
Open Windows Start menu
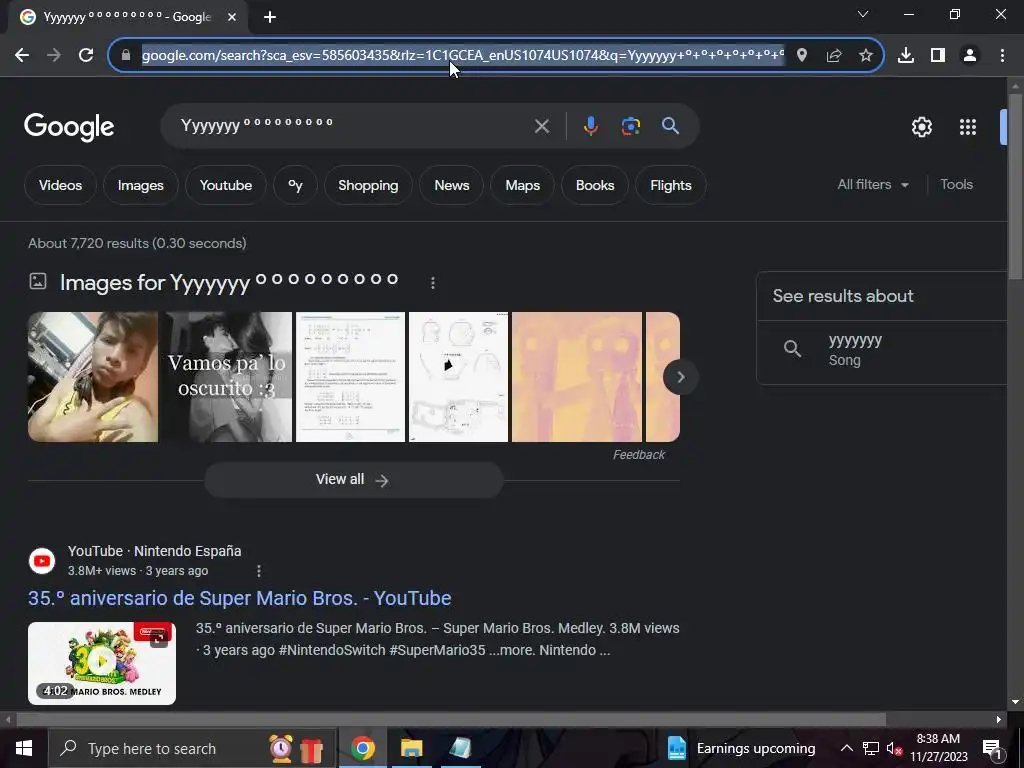pos(24,748)
